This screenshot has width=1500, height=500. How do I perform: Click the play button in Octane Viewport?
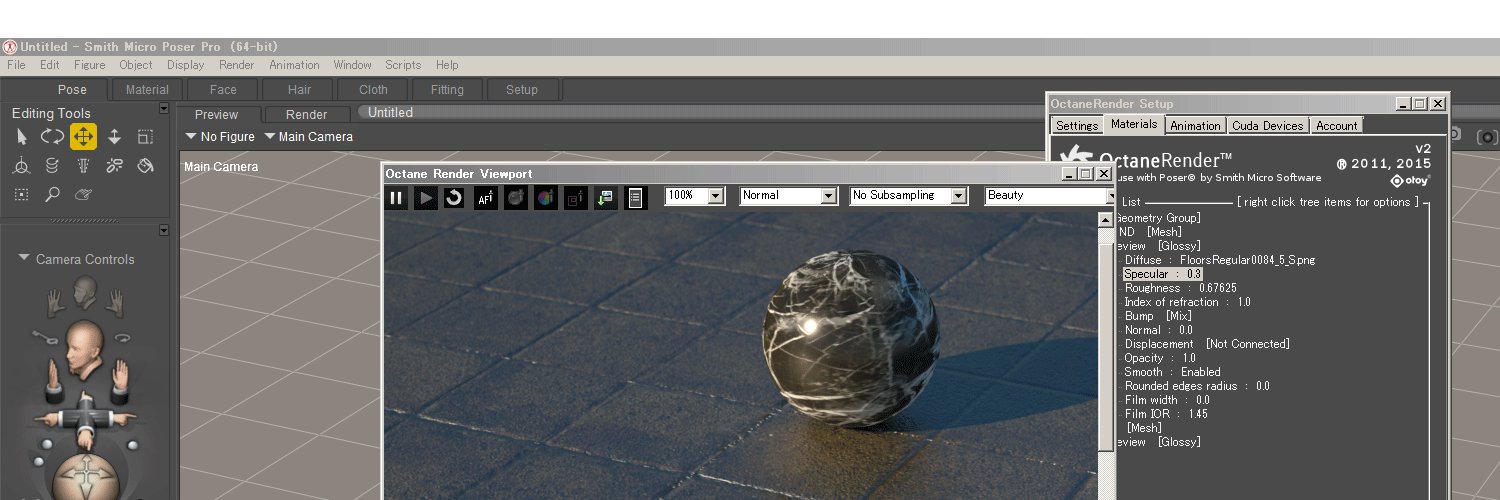[x=426, y=197]
